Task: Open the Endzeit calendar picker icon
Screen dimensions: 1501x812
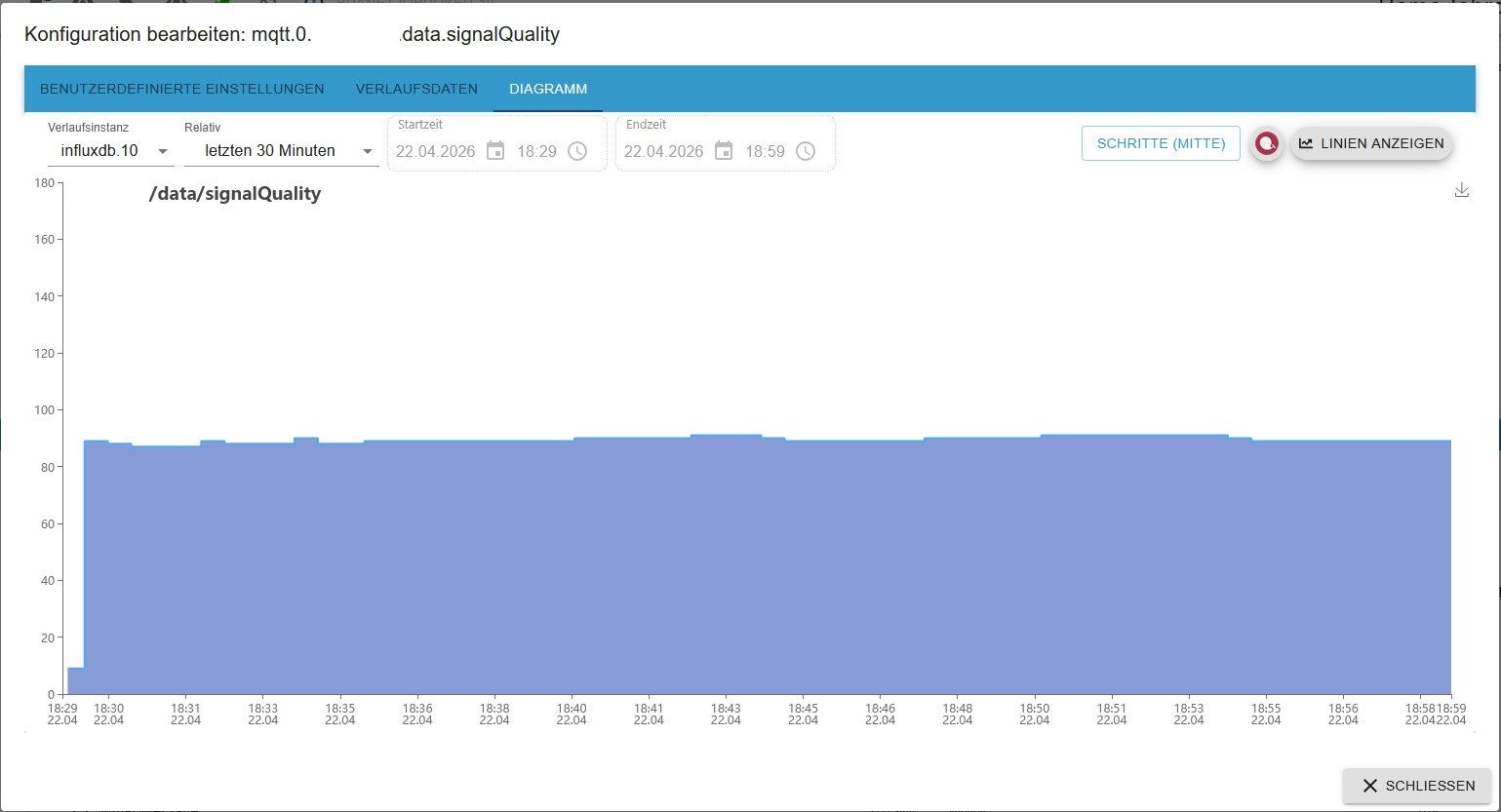Action: point(723,151)
